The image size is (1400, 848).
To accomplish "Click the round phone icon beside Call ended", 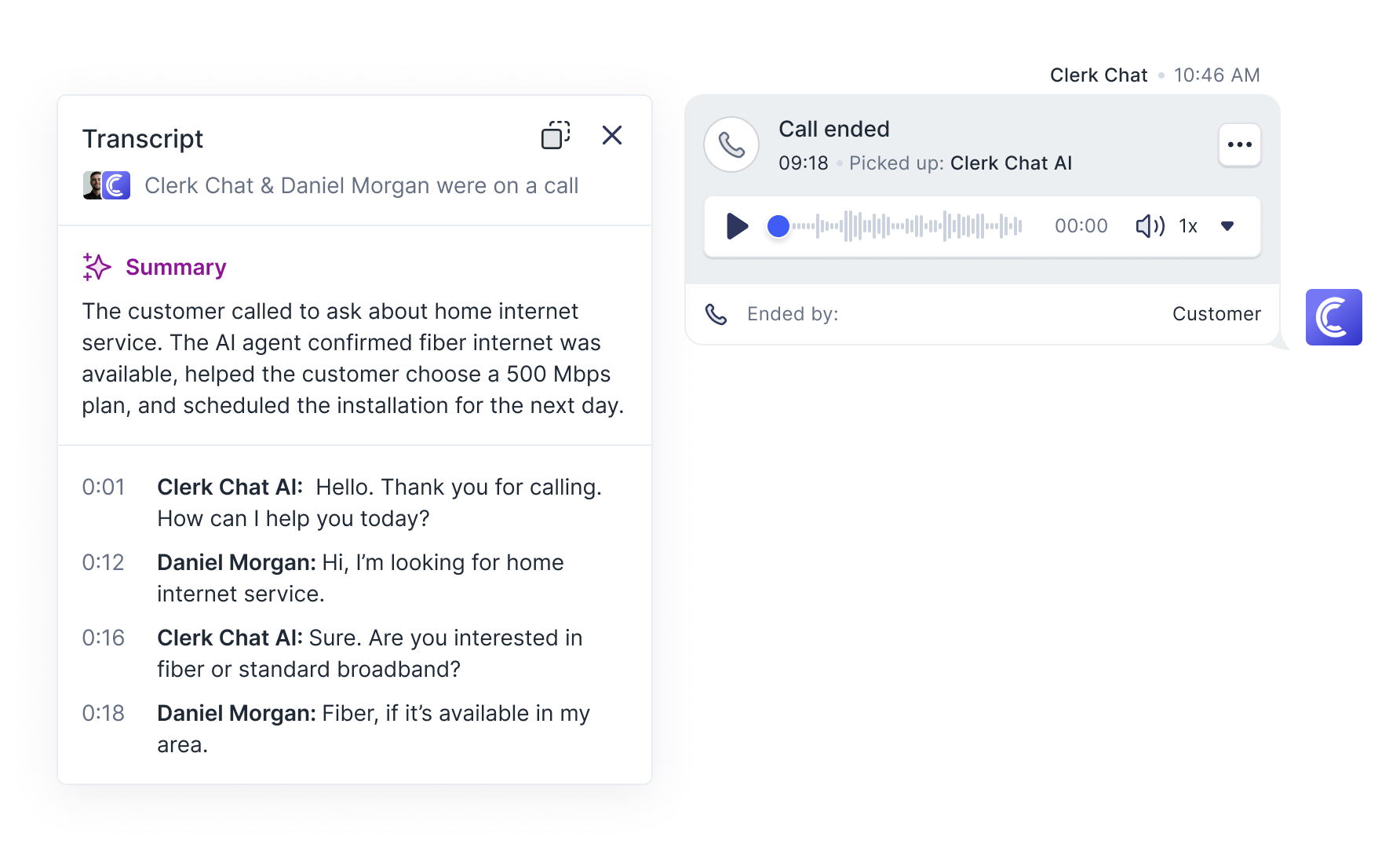I will (731, 144).
